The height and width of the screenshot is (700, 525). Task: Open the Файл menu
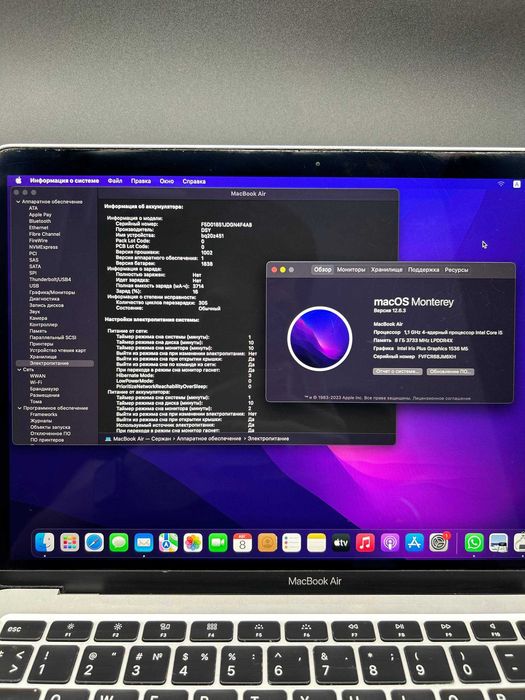click(x=115, y=180)
